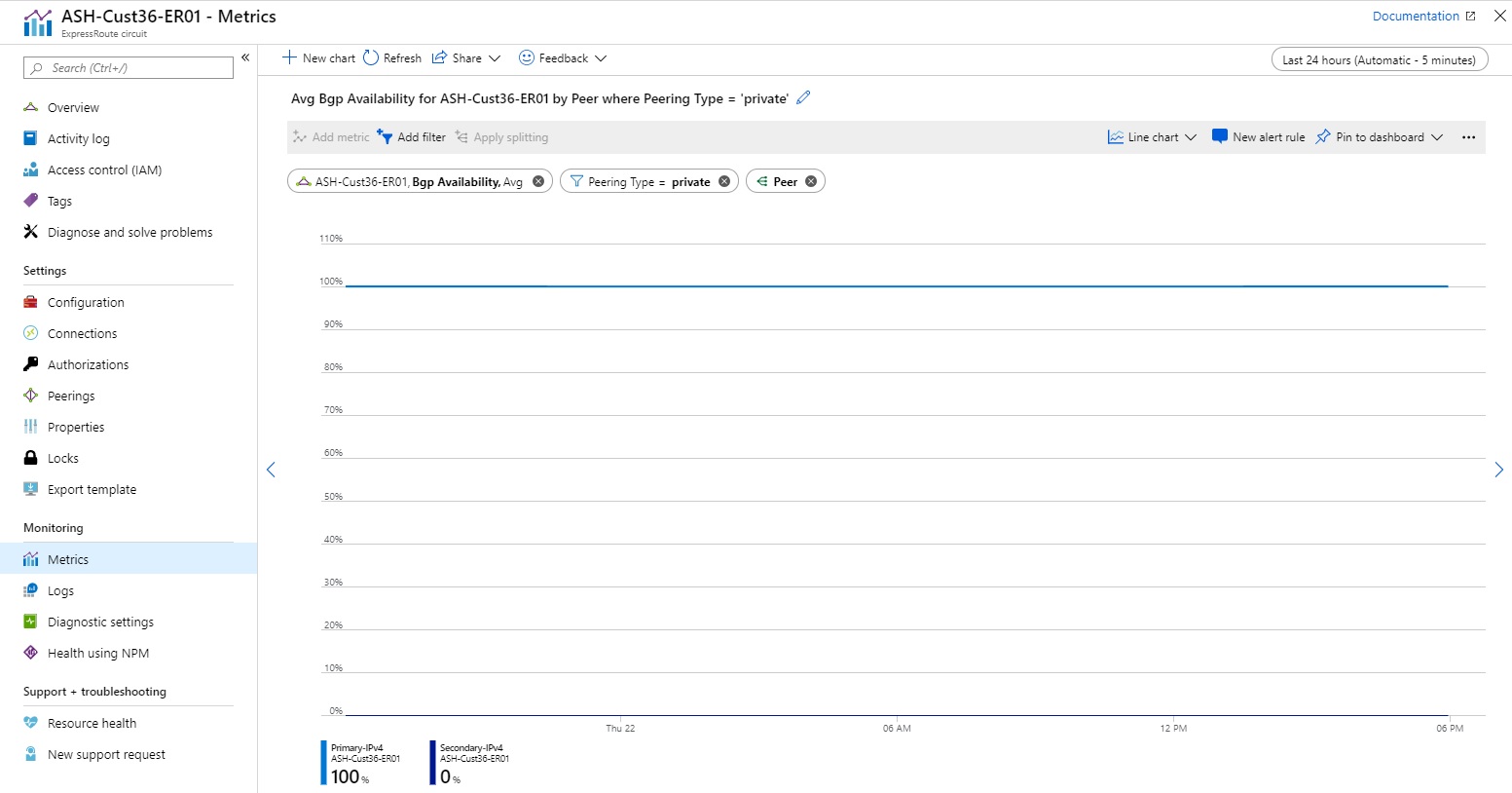The image size is (1512, 793).
Task: Open Activity log from the sidebar
Action: 76,137
